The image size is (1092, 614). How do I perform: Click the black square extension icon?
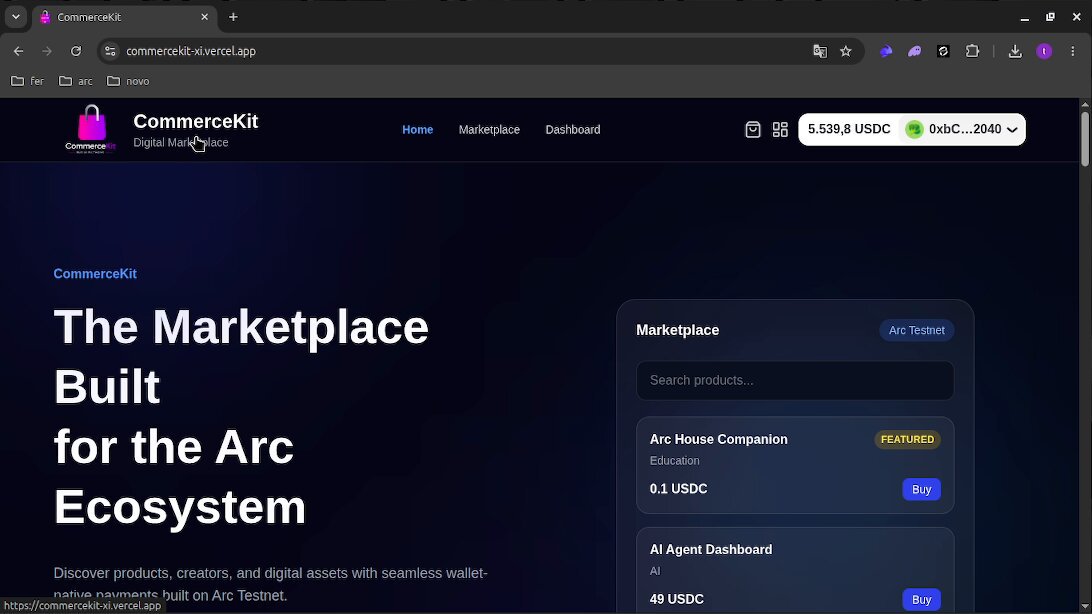coord(943,52)
